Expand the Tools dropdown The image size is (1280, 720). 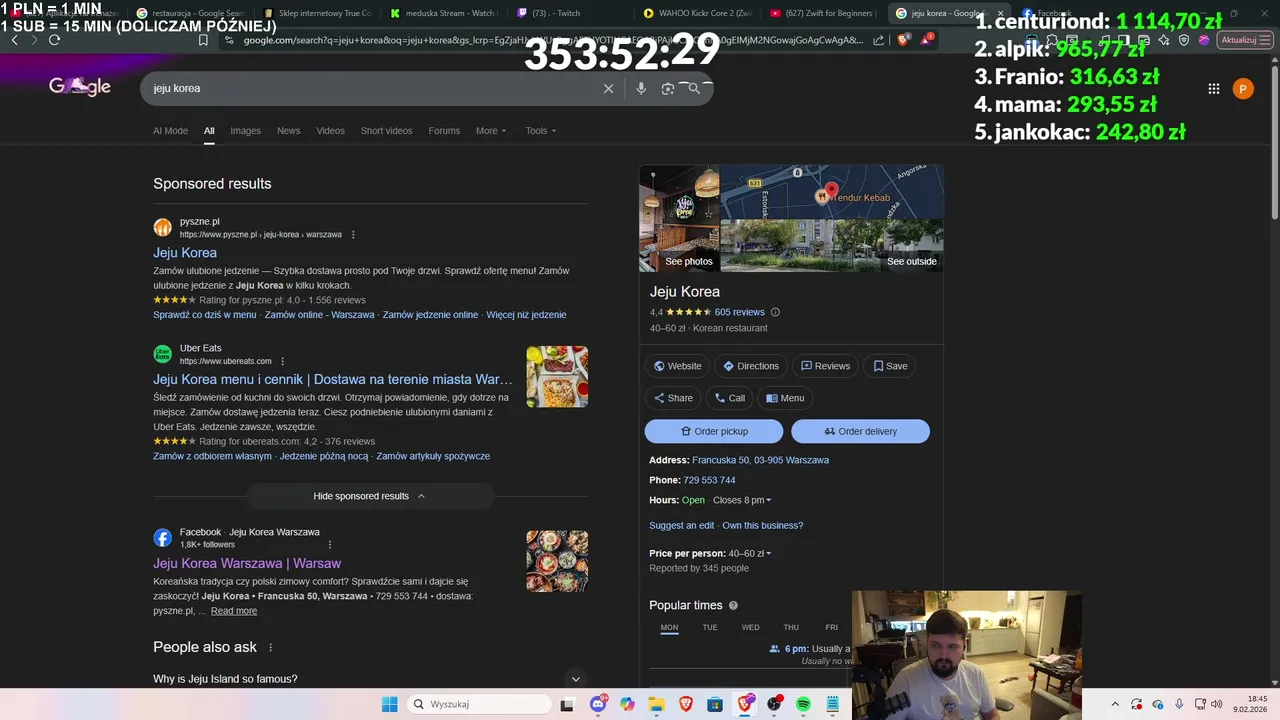point(541,131)
